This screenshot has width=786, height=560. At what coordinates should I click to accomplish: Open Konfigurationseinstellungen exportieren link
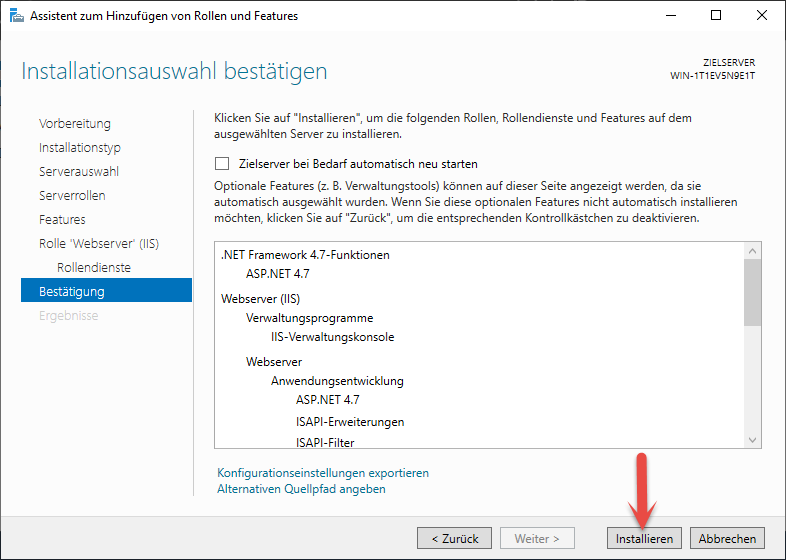(x=322, y=473)
